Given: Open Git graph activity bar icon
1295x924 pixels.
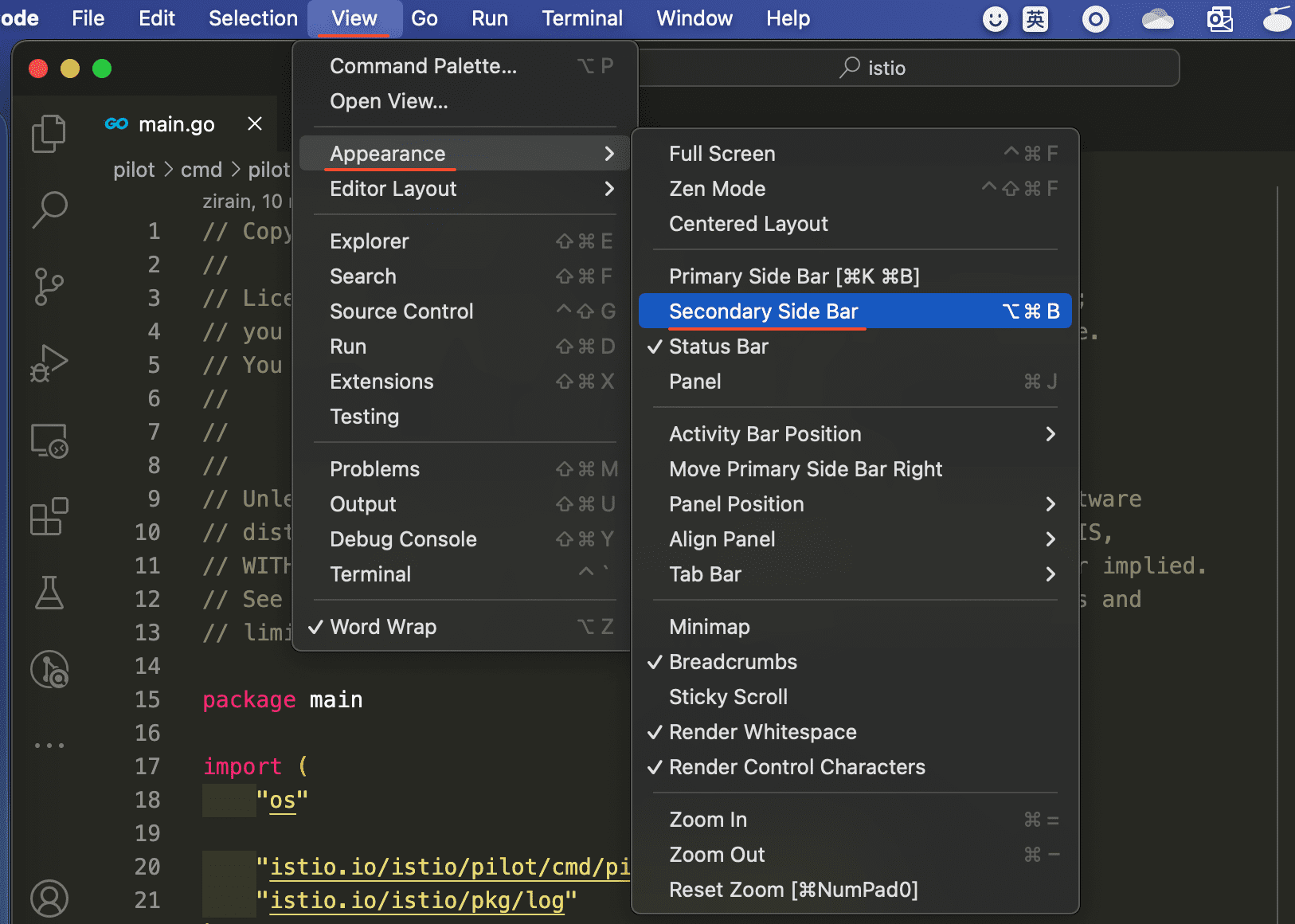Looking at the screenshot, I should [x=49, y=669].
